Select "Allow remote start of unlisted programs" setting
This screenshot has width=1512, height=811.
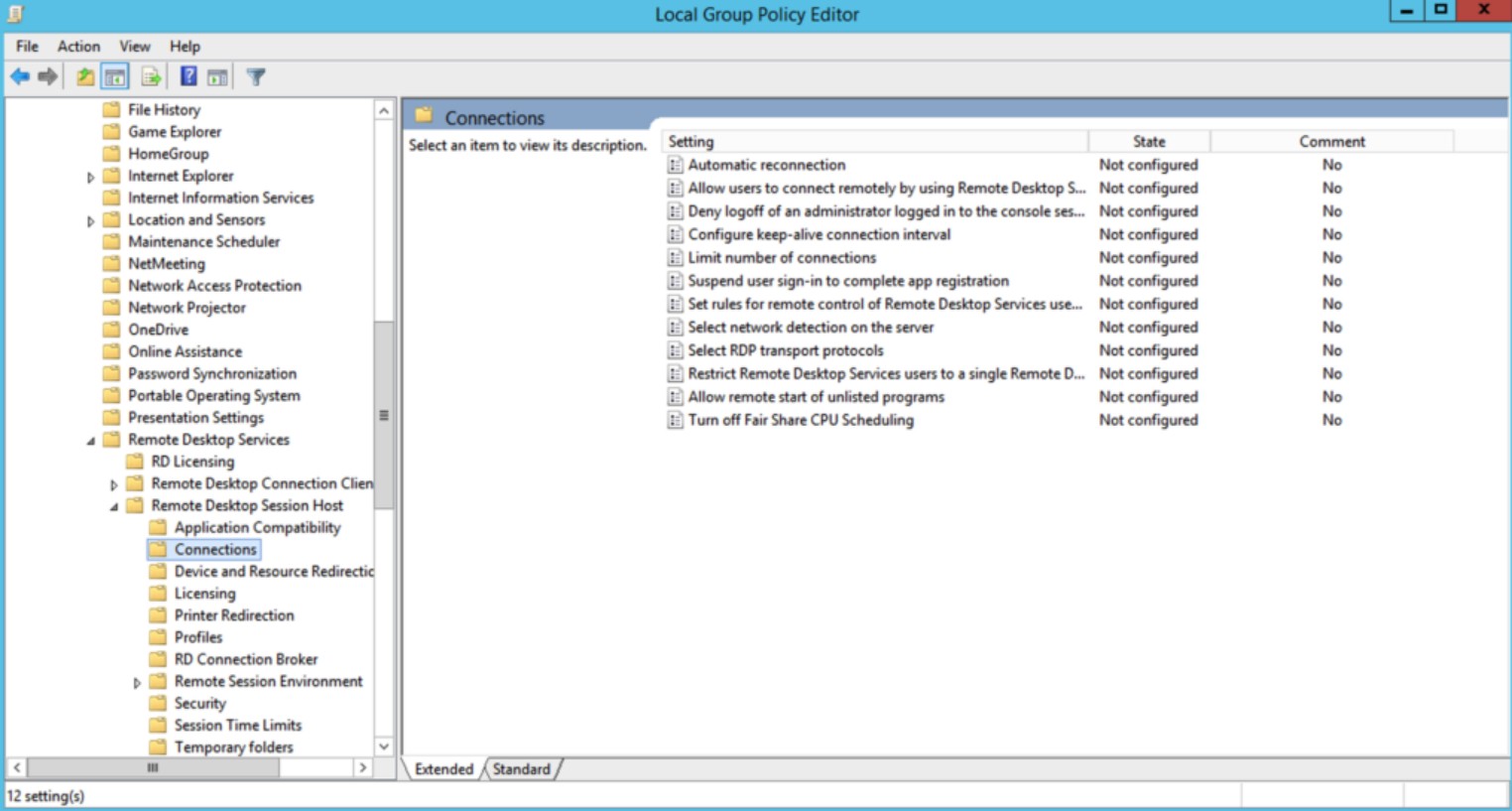pyautogui.click(x=817, y=397)
